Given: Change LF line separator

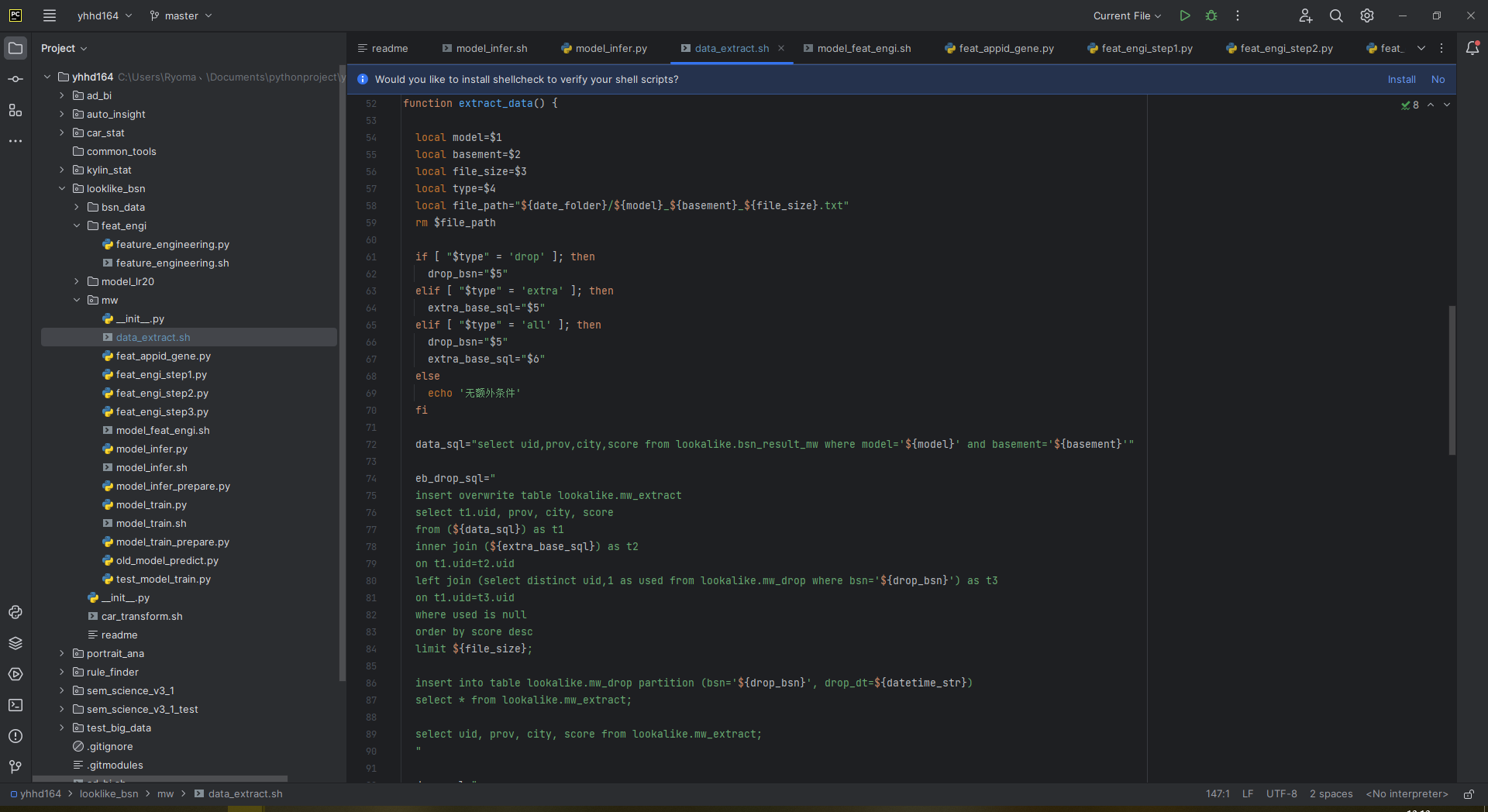Looking at the screenshot, I should [x=1248, y=794].
